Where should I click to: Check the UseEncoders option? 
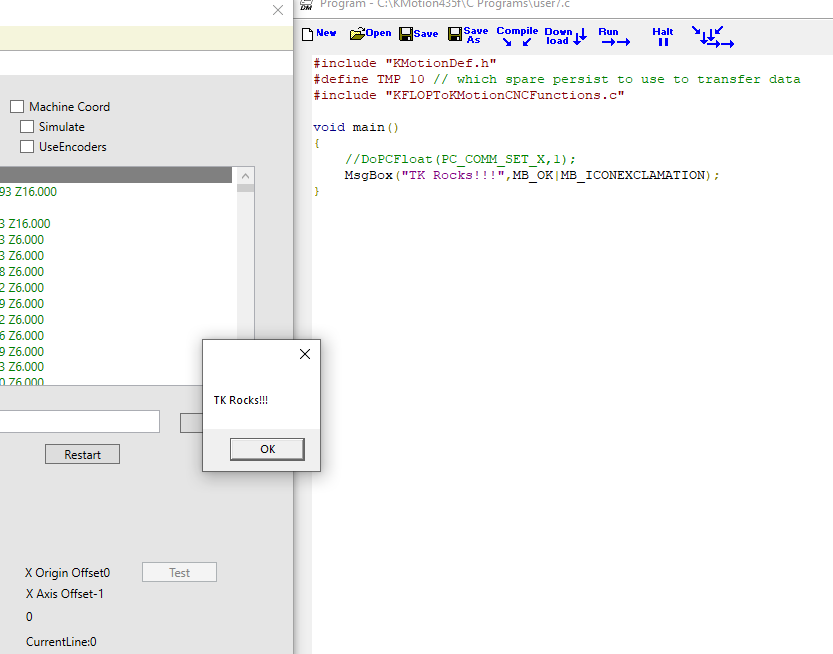click(27, 147)
